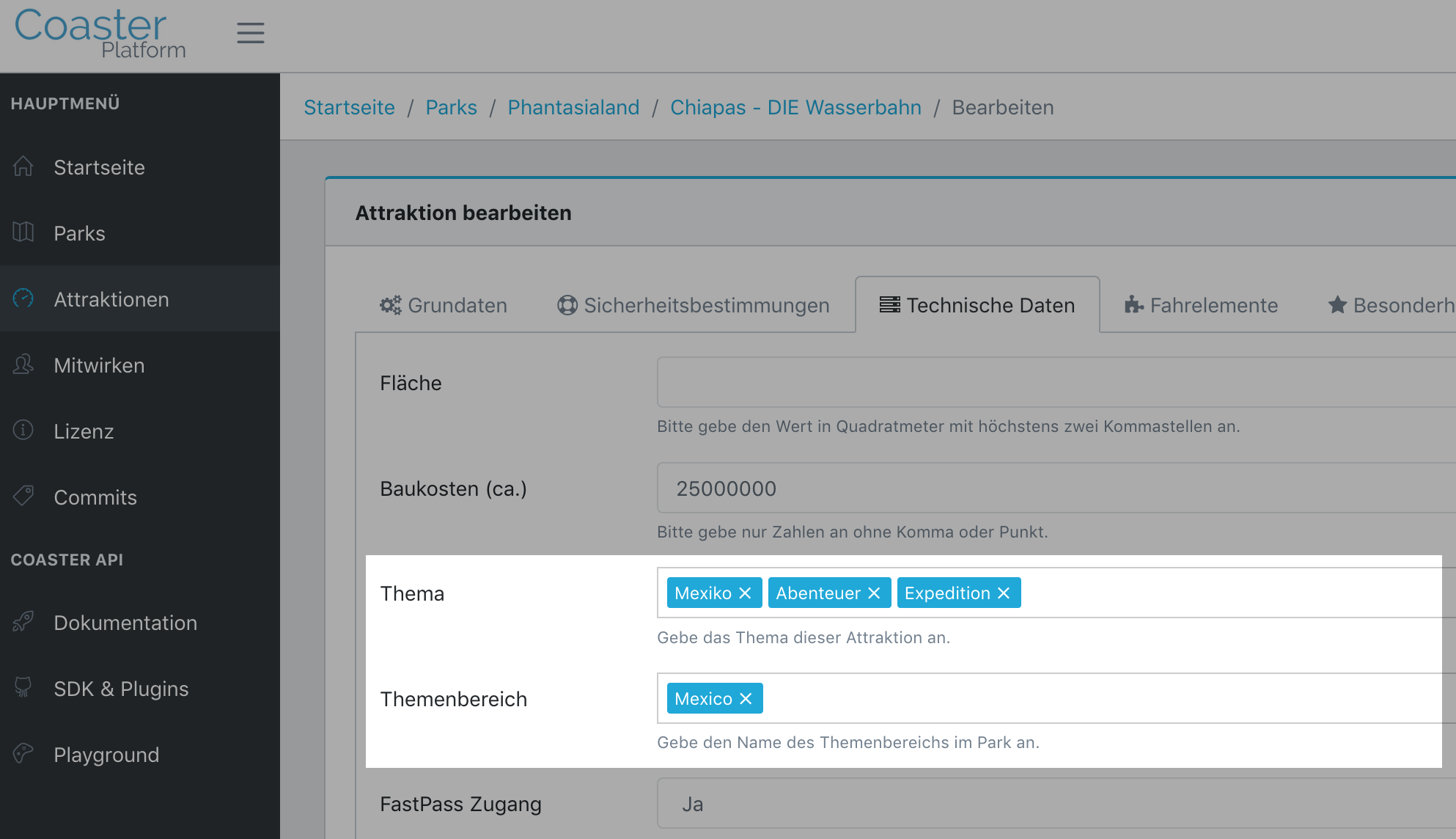Switch to the Grundaten tab
The height and width of the screenshot is (839, 1456).
pos(444,305)
